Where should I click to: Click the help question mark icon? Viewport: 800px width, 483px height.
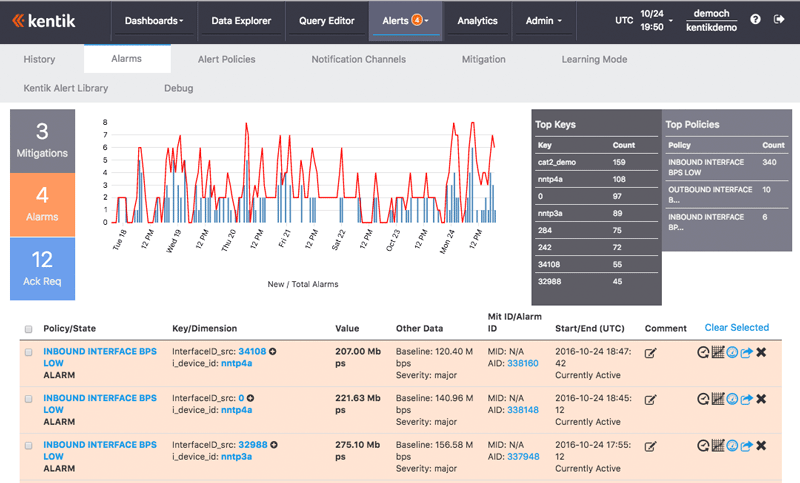coord(755,20)
